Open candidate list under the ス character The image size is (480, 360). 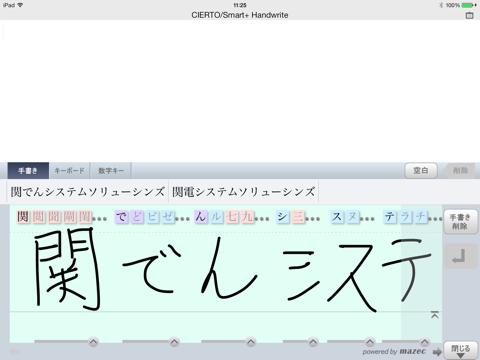pyautogui.click(x=370, y=342)
